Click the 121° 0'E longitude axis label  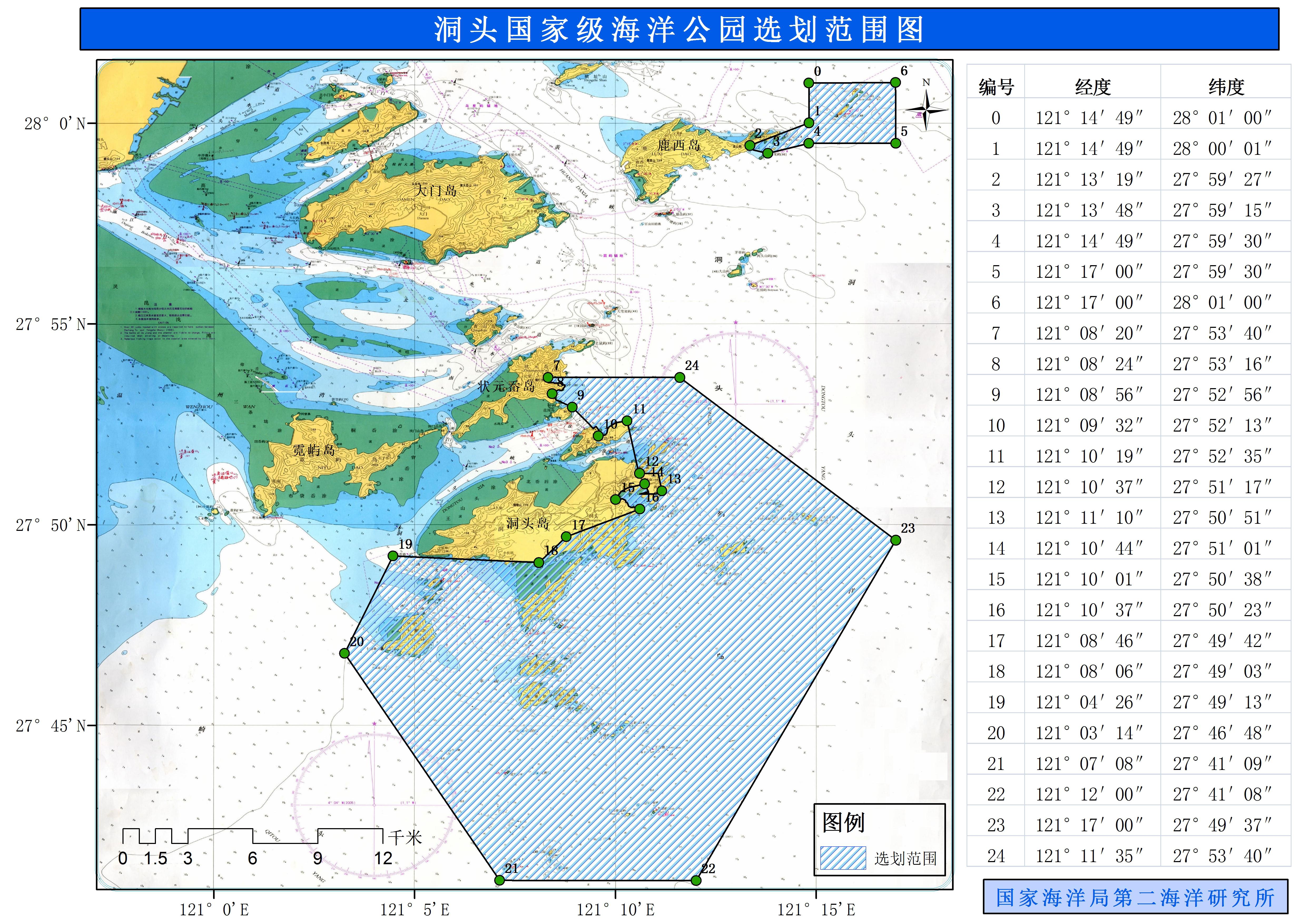click(x=214, y=909)
